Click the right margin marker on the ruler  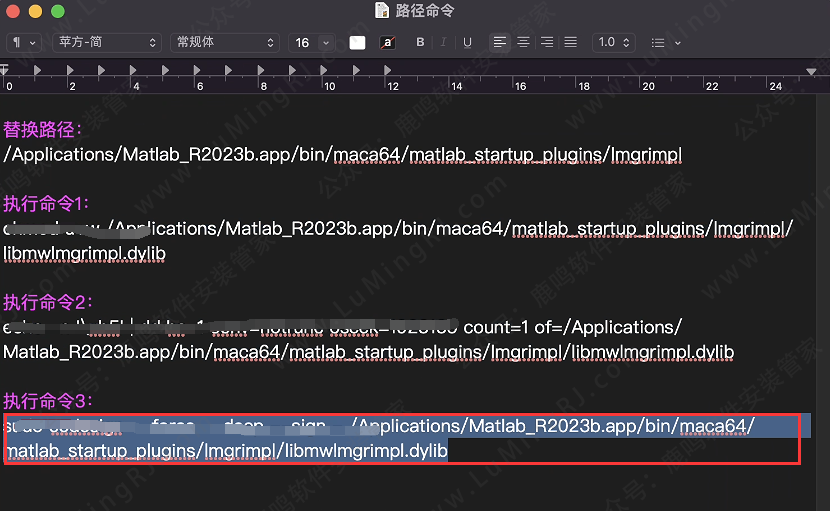(811, 71)
